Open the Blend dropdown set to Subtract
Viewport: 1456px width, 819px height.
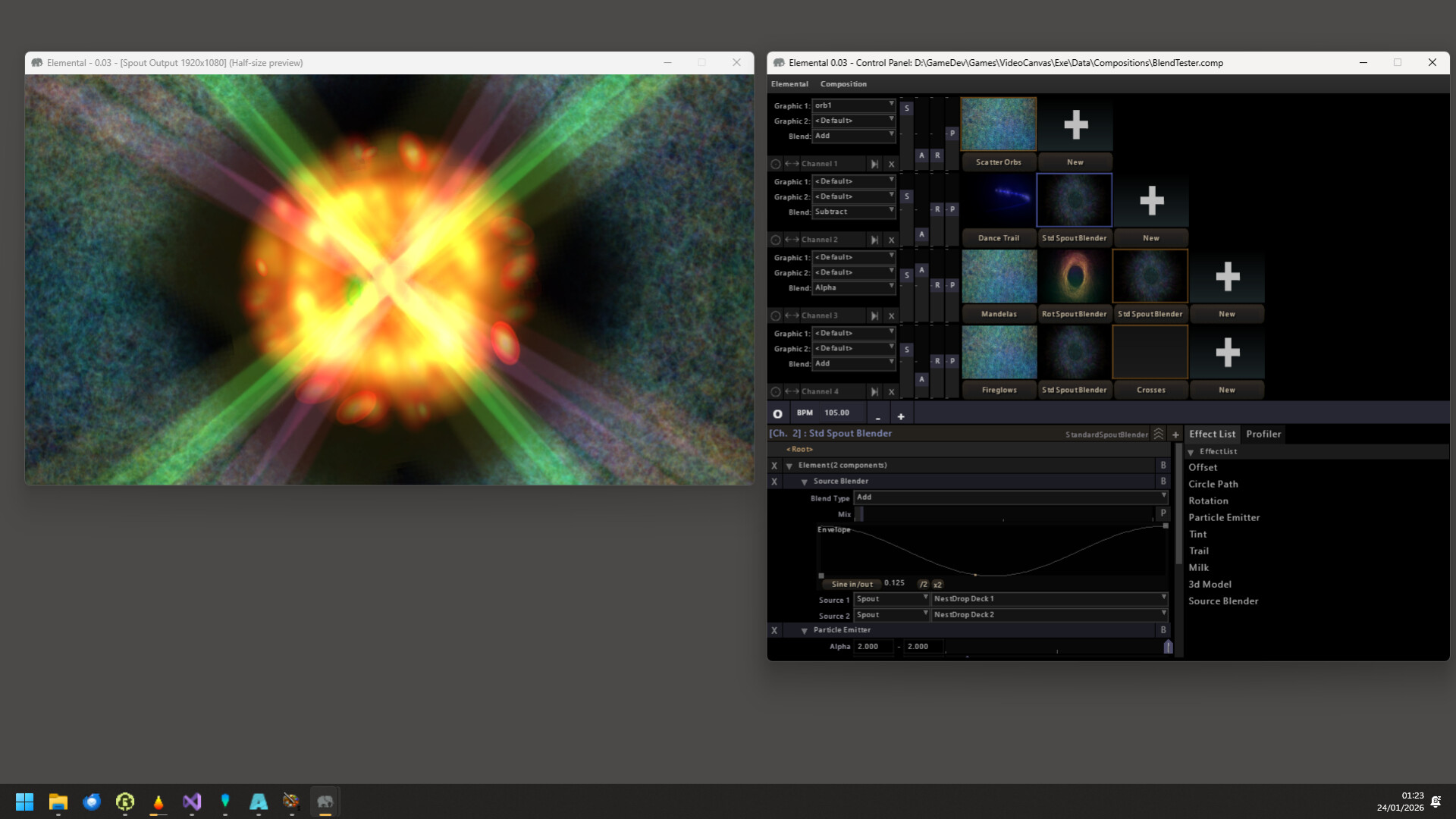(853, 212)
